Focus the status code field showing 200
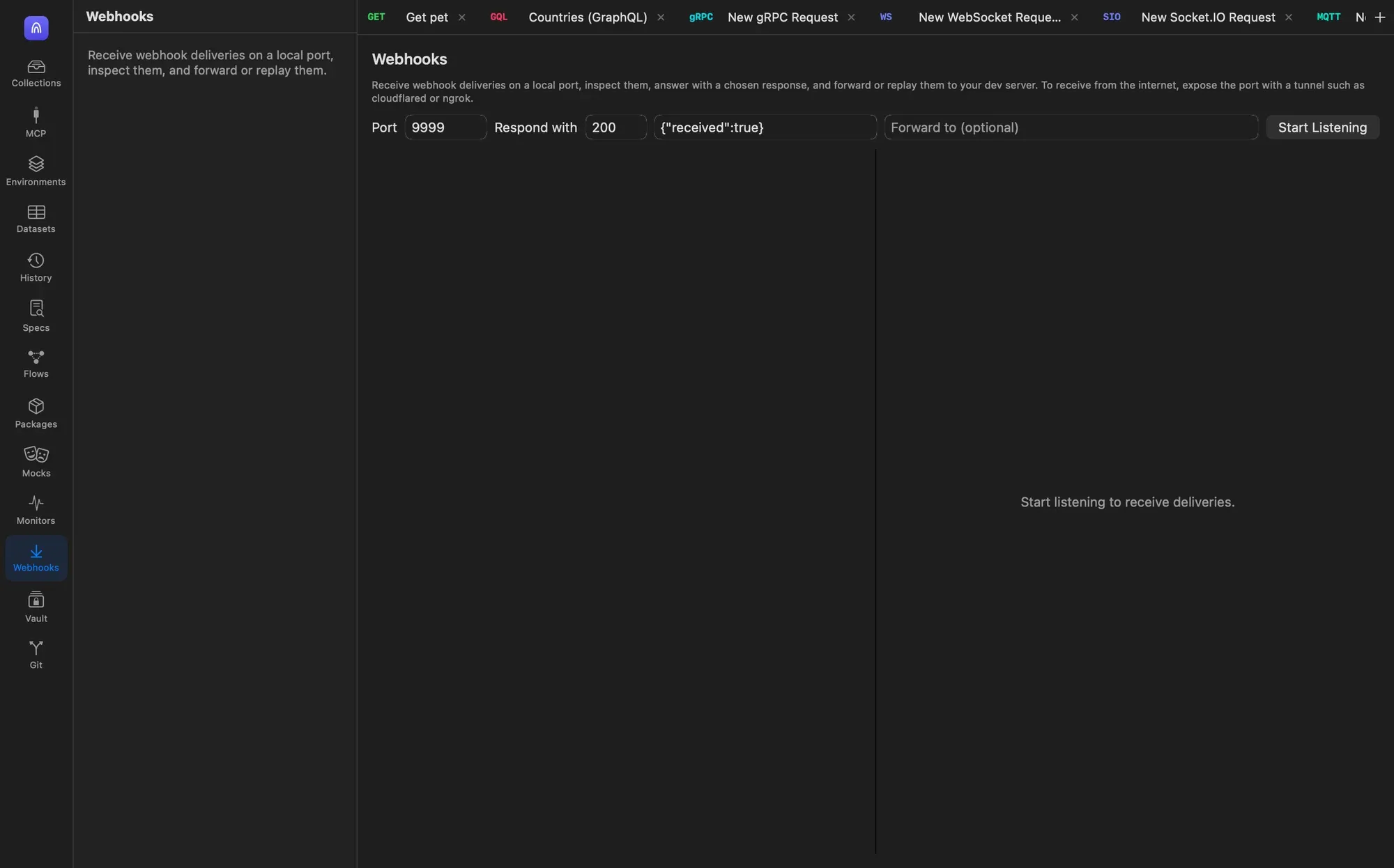The image size is (1394, 868). (616, 127)
